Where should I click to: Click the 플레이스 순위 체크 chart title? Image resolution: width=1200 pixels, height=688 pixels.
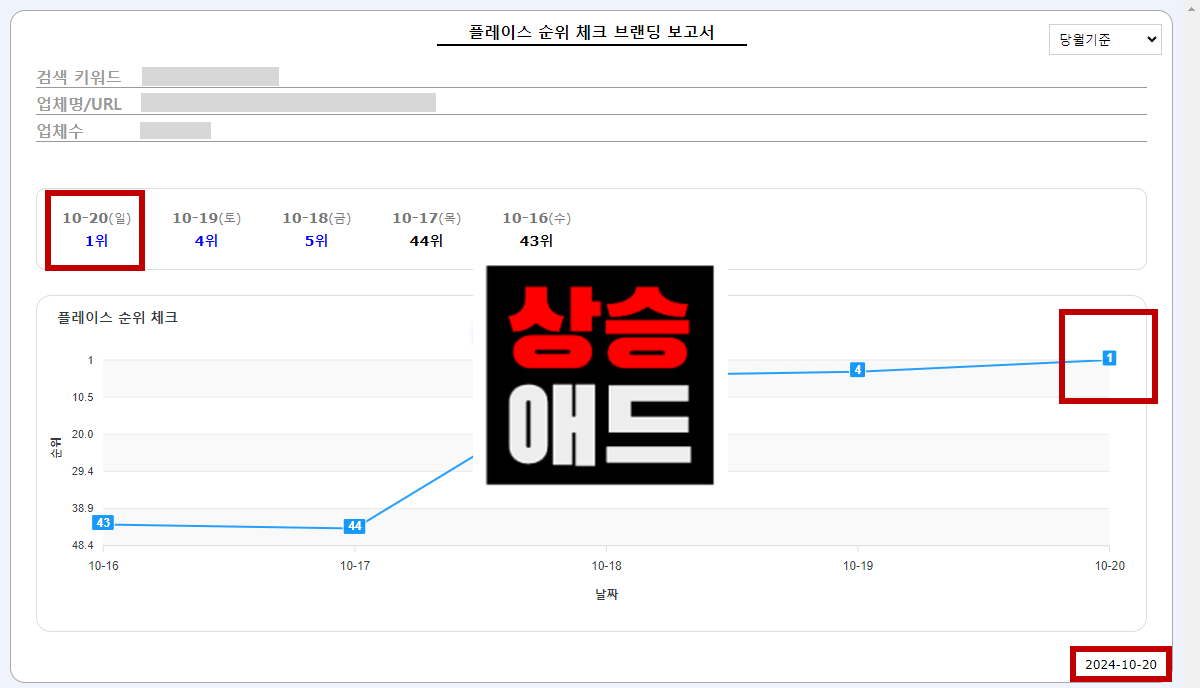point(118,318)
